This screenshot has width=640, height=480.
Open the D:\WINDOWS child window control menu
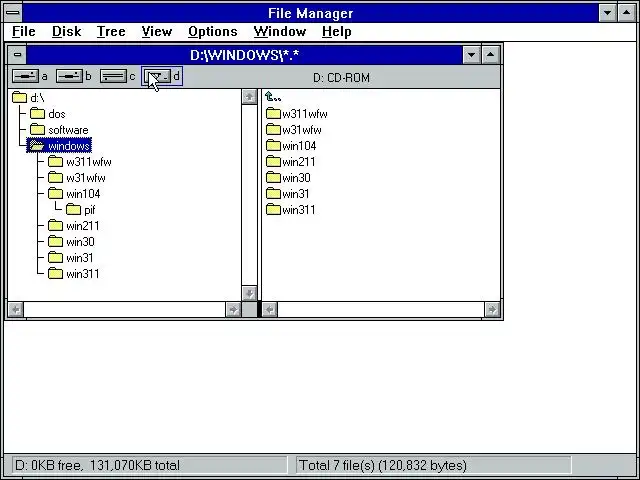(x=17, y=54)
